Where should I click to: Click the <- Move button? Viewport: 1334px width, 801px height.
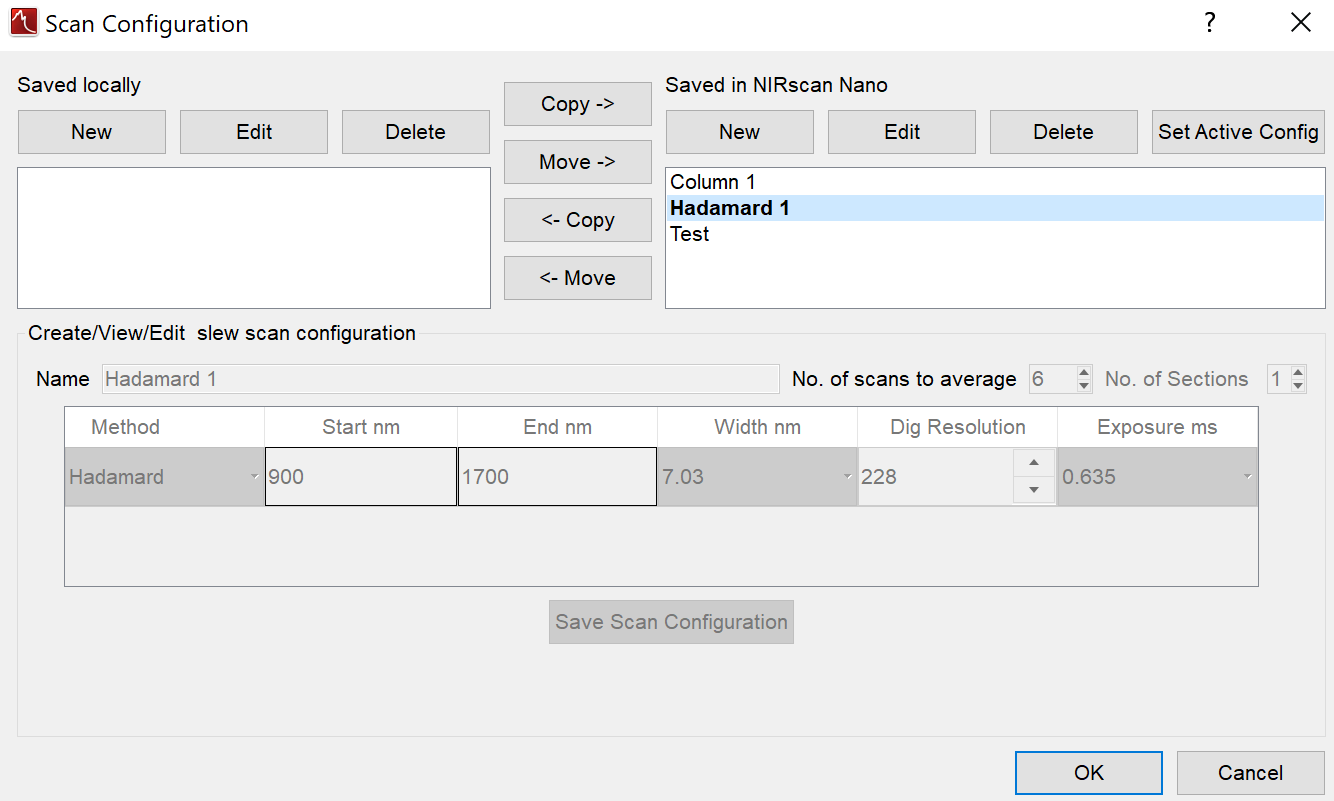pyautogui.click(x=578, y=278)
